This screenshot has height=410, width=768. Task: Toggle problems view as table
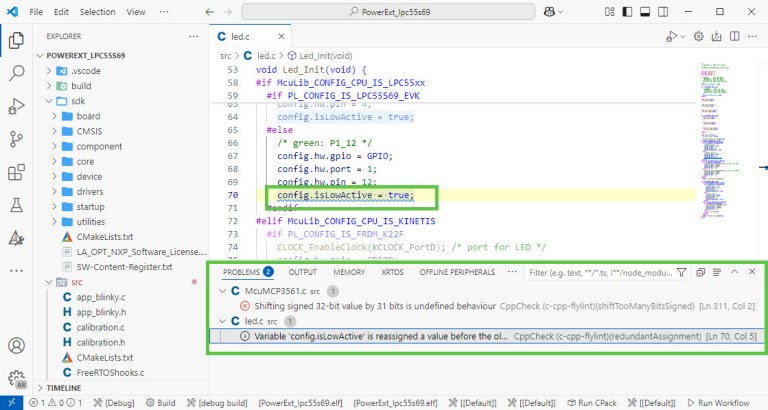[717, 272]
